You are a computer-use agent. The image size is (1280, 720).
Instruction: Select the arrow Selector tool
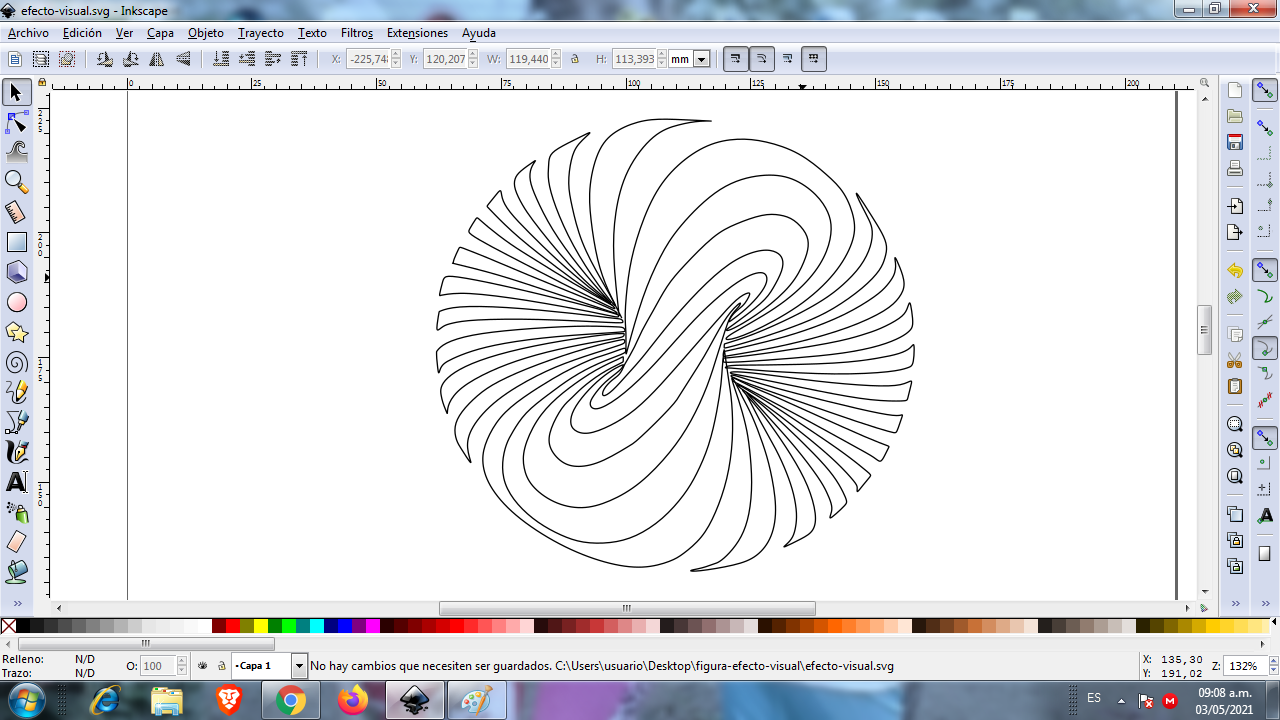(16, 92)
